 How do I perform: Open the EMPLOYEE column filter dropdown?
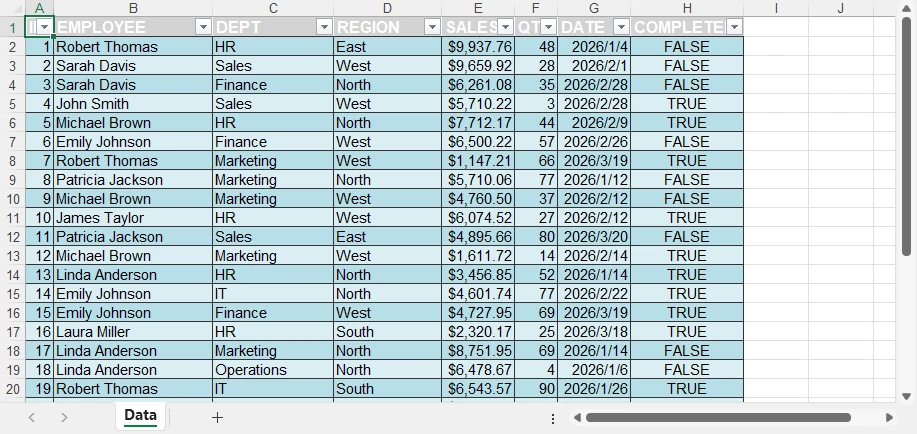point(203,27)
